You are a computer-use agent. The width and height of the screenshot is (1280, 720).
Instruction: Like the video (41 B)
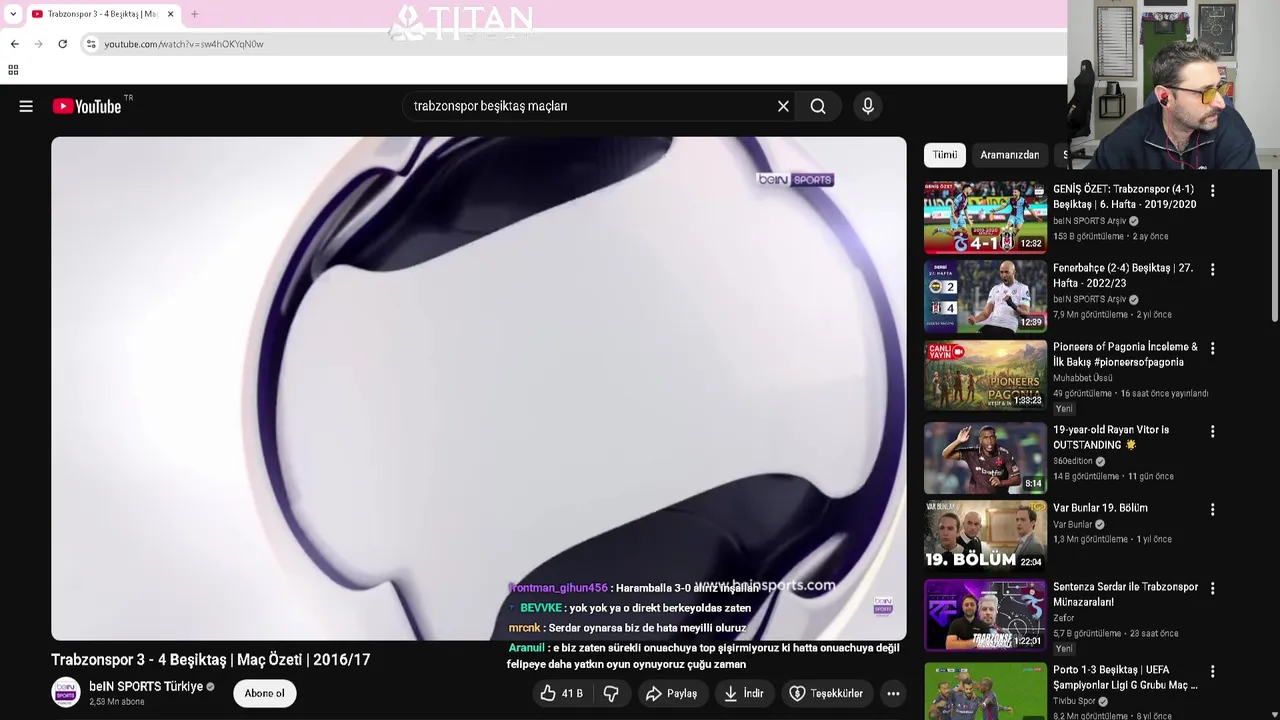561,693
